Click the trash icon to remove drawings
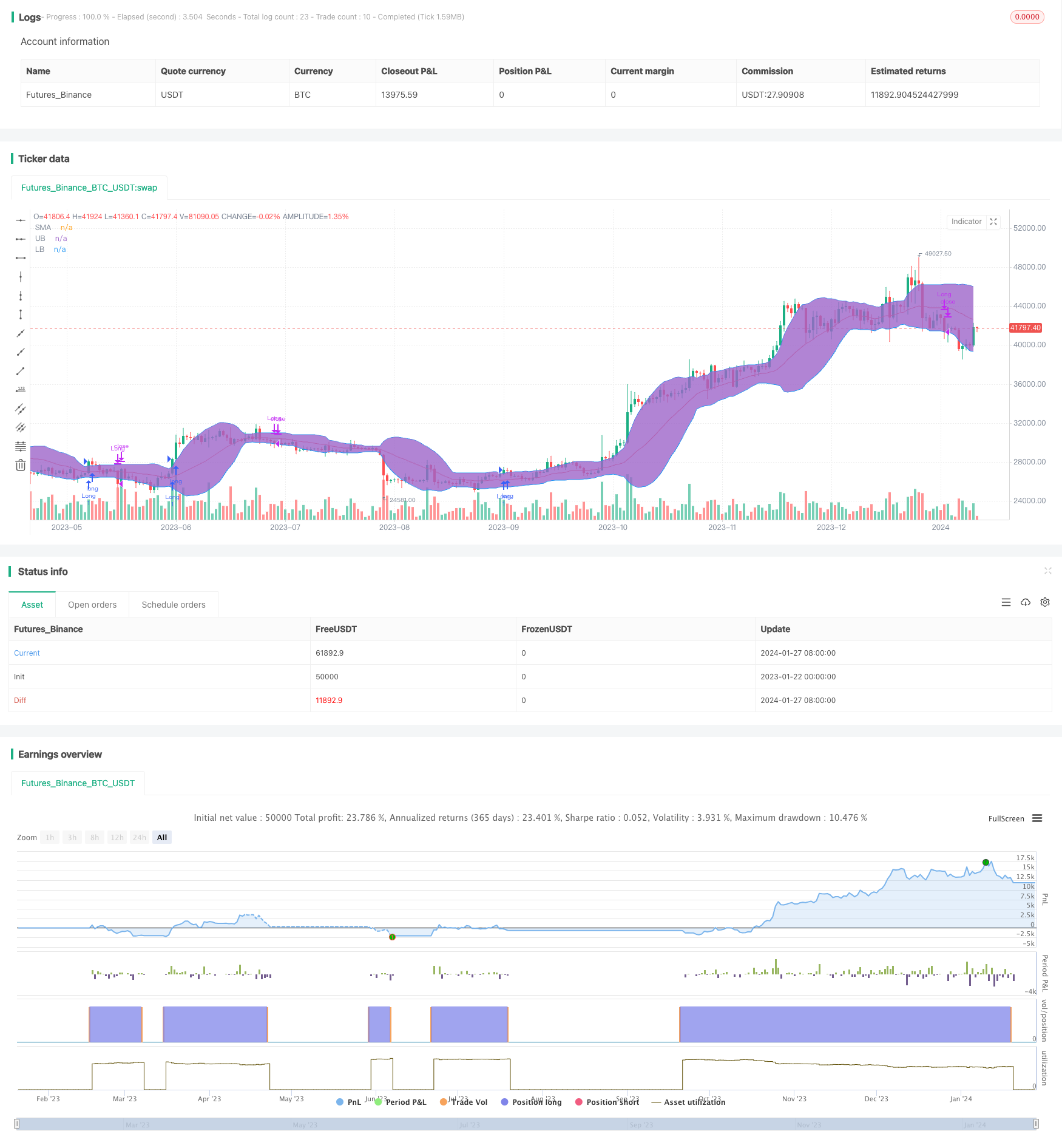This screenshot has height=1148, width=1062. point(21,466)
